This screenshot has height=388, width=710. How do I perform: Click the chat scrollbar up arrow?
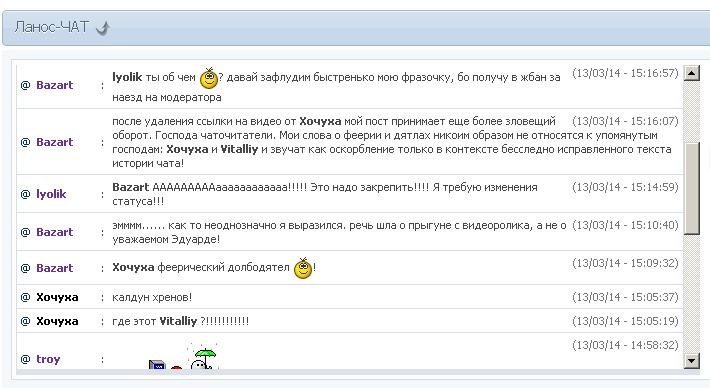(691, 73)
